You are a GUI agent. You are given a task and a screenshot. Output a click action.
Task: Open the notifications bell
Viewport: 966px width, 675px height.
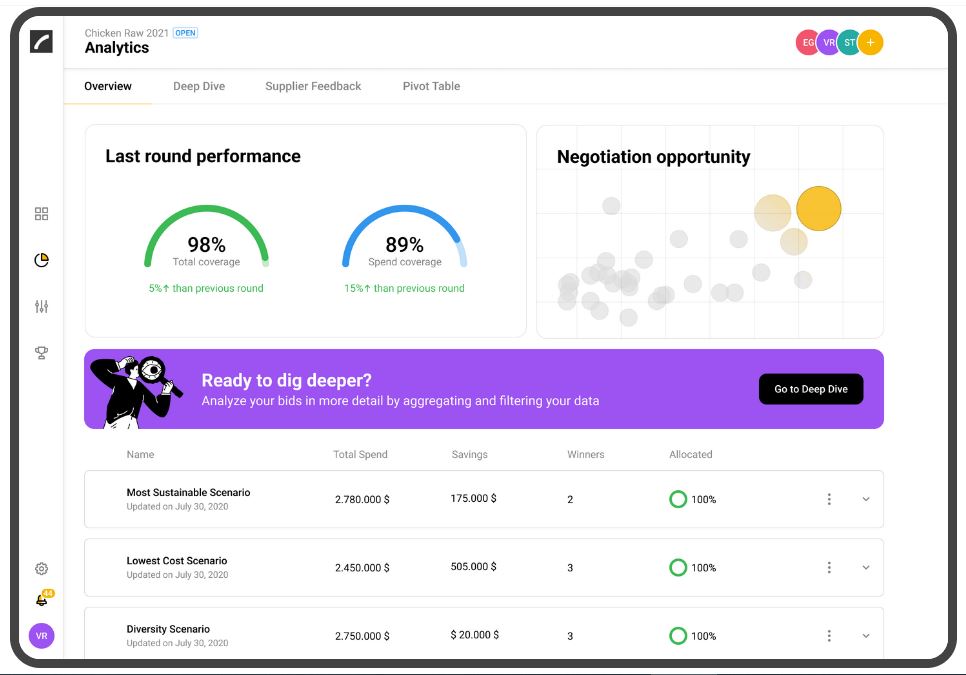point(41,600)
